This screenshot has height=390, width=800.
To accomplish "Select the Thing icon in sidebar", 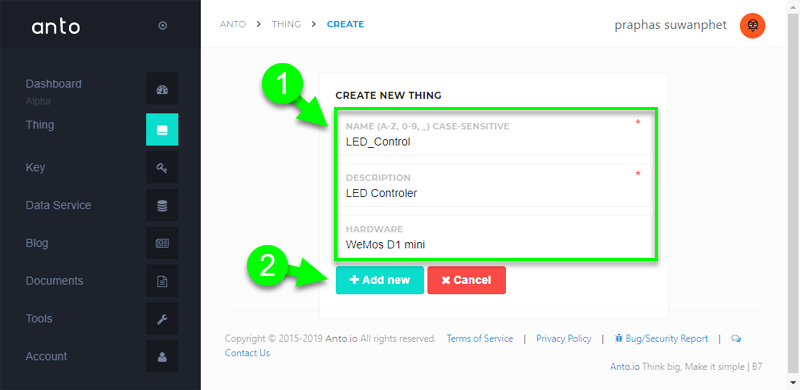I will 162,129.
